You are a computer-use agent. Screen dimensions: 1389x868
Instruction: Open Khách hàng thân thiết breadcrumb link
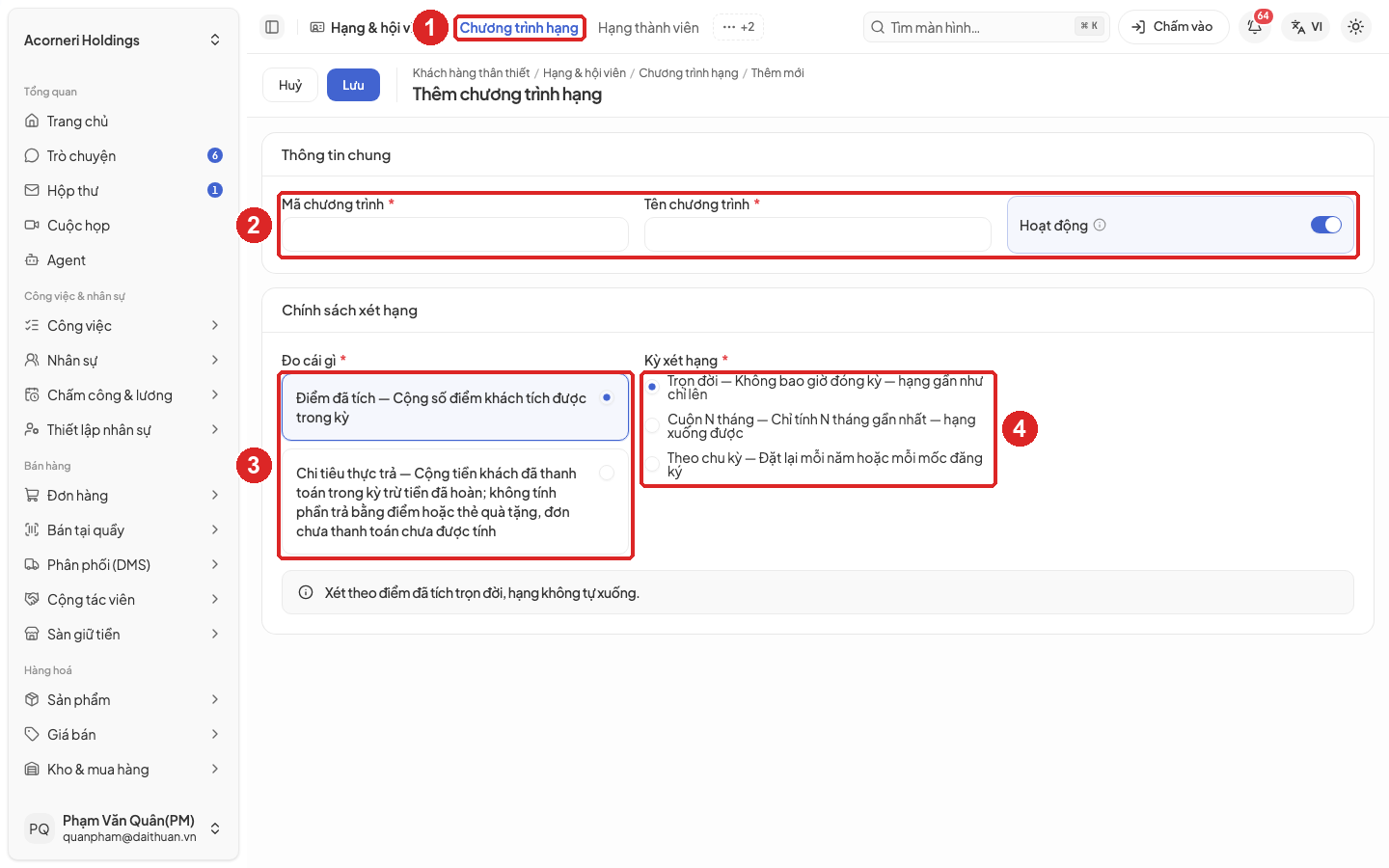pos(471,73)
